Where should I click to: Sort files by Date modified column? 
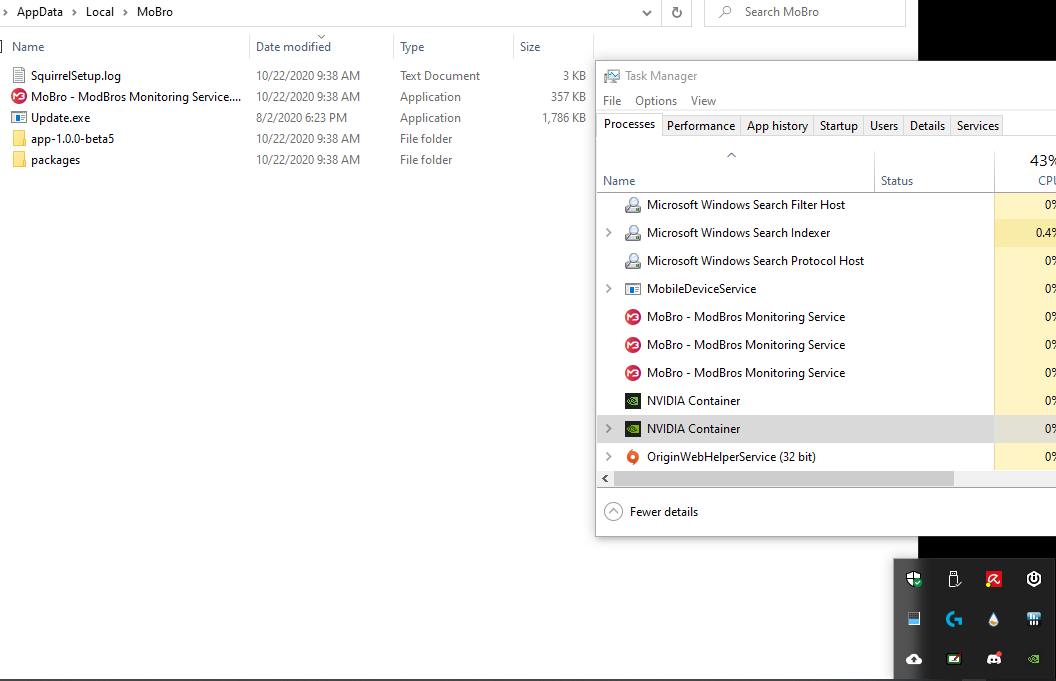click(x=321, y=46)
